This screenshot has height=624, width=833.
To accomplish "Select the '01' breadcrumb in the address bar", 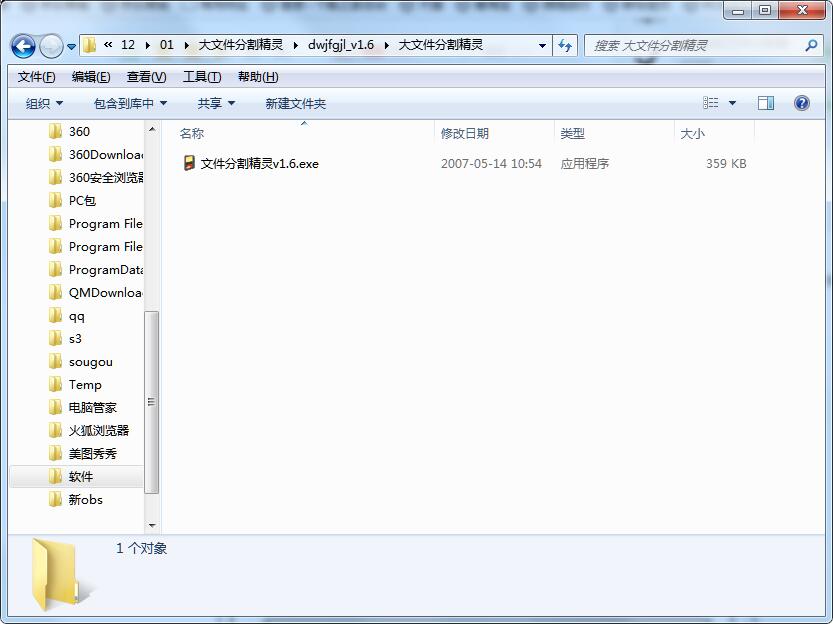I will point(167,45).
